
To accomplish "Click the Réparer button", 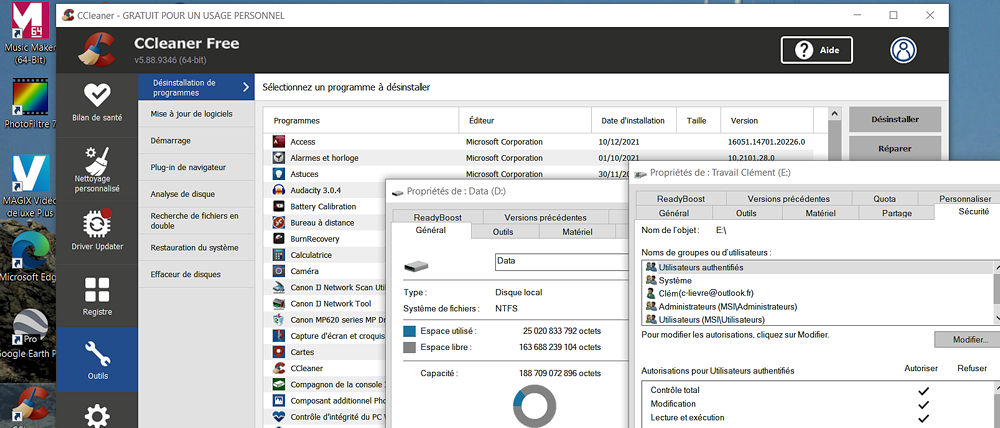I will tap(895, 149).
